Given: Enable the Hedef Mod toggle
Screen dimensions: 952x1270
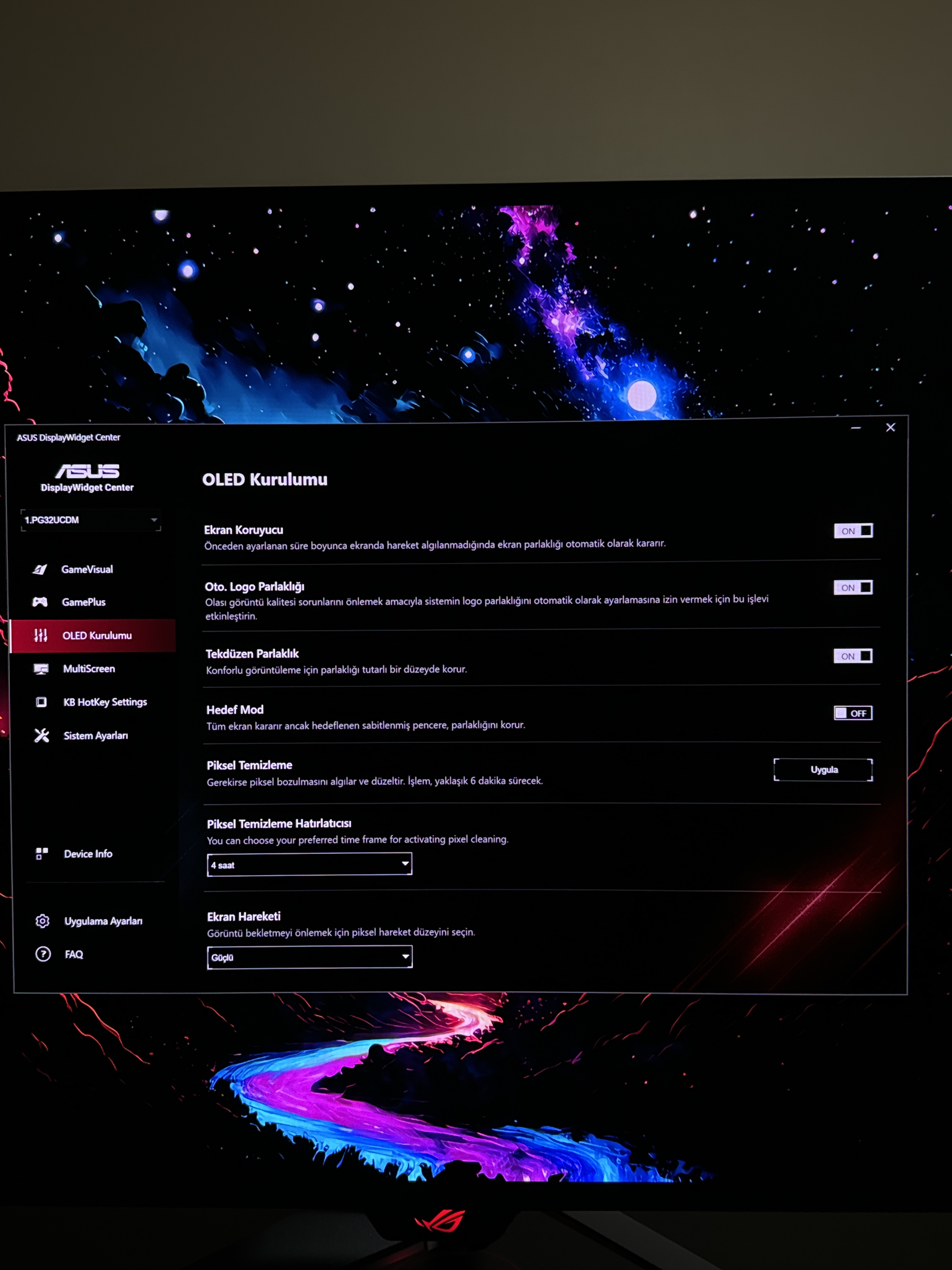Looking at the screenshot, I should (x=853, y=713).
